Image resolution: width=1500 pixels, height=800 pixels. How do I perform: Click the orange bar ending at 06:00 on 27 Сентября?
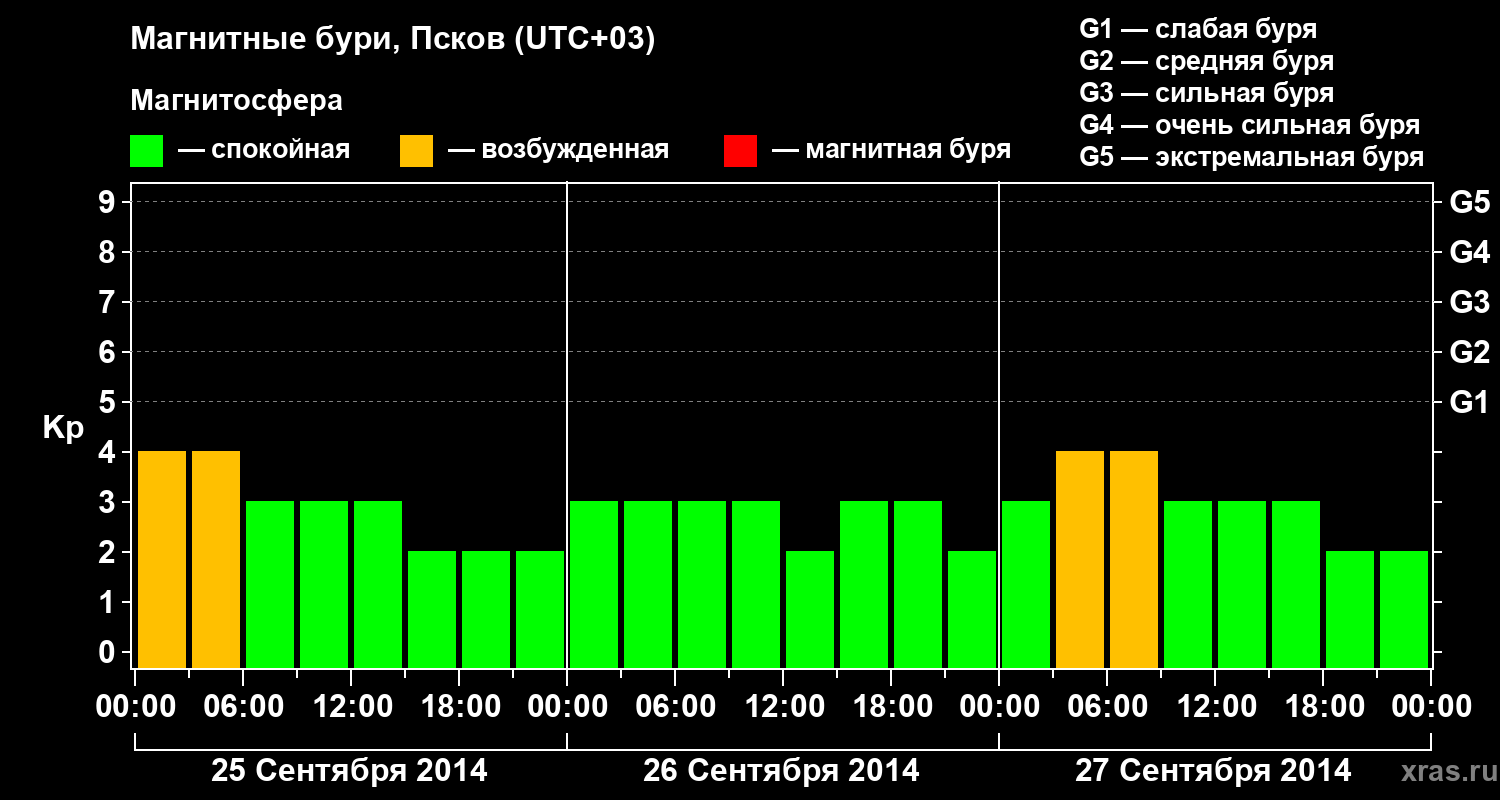point(1080,559)
